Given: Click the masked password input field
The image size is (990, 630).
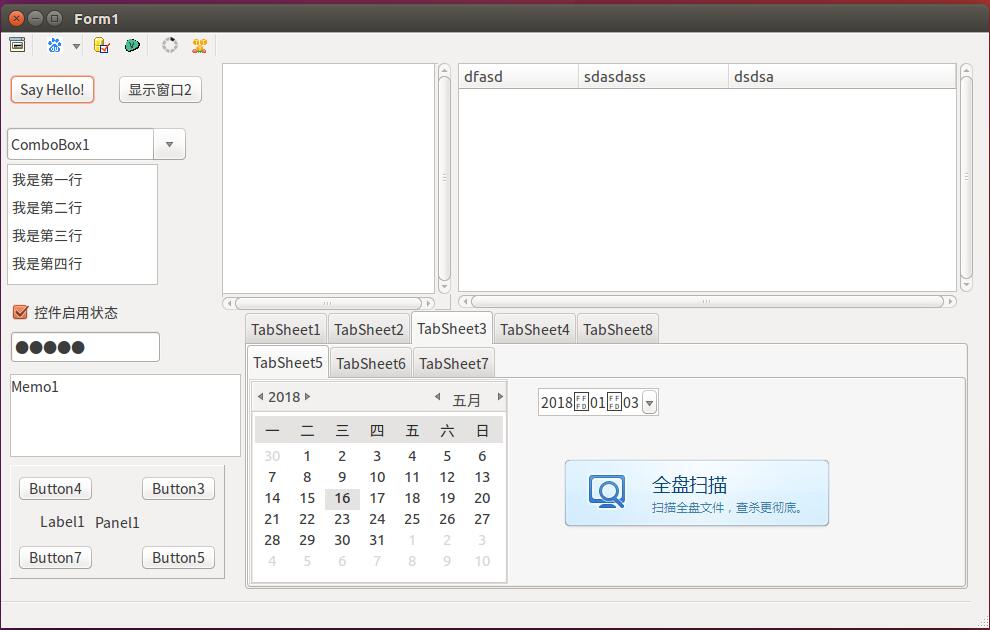Looking at the screenshot, I should click(x=85, y=347).
